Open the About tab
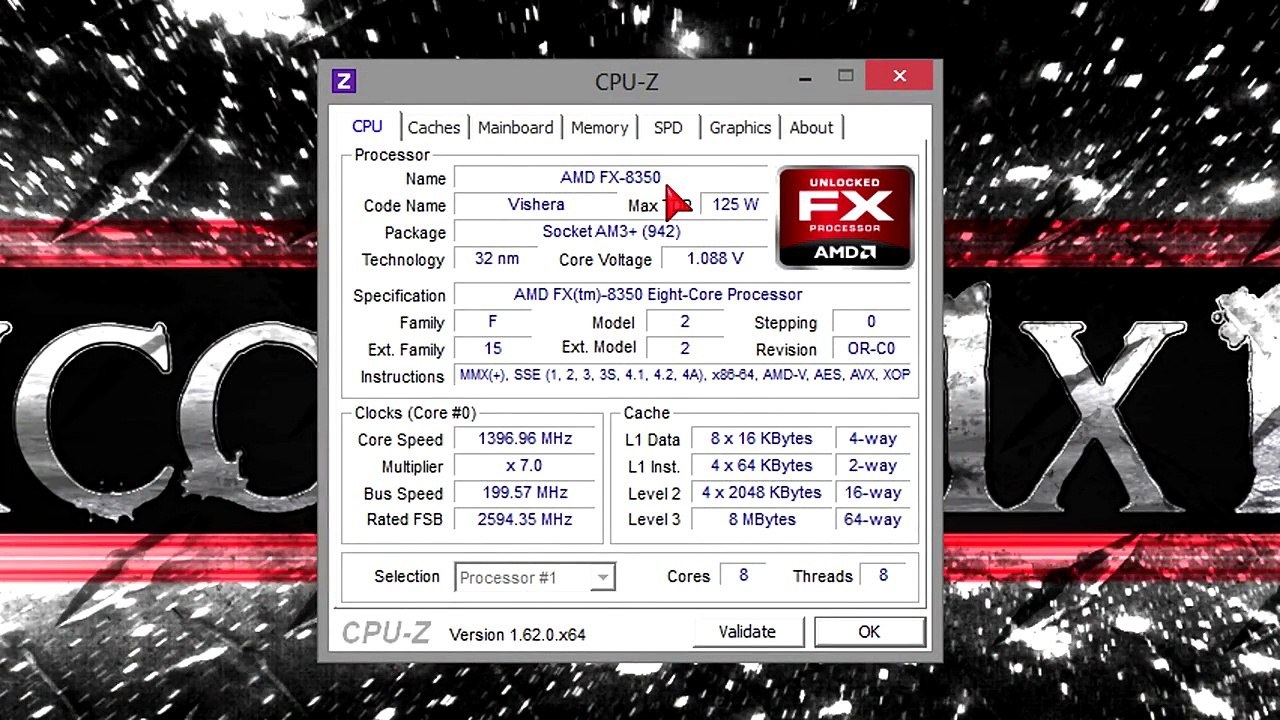This screenshot has width=1280, height=720. pyautogui.click(x=811, y=128)
